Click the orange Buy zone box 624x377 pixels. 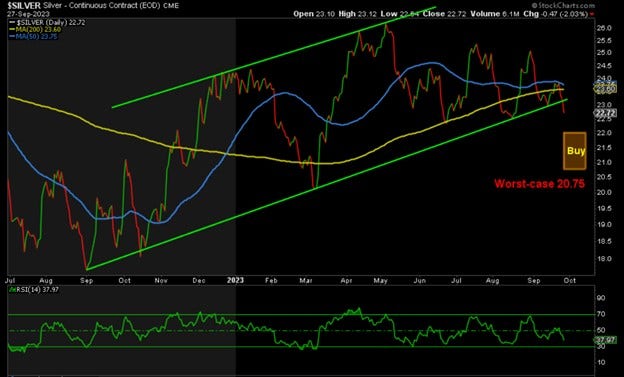click(x=575, y=151)
